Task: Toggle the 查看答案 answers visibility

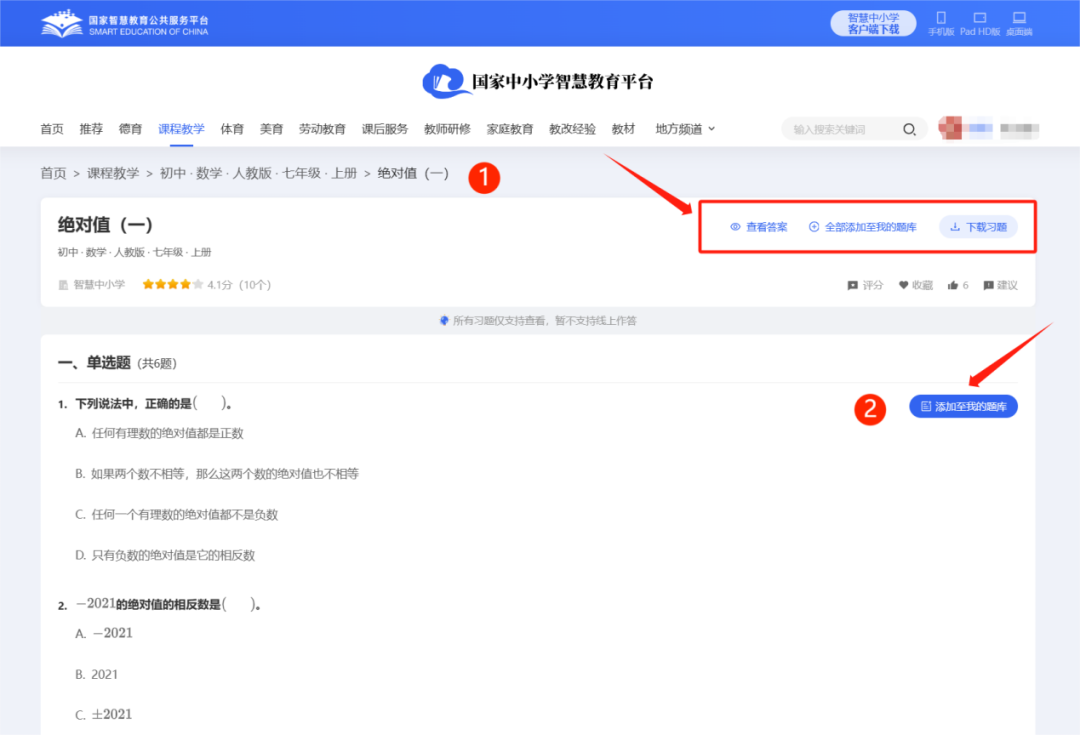Action: tap(761, 227)
